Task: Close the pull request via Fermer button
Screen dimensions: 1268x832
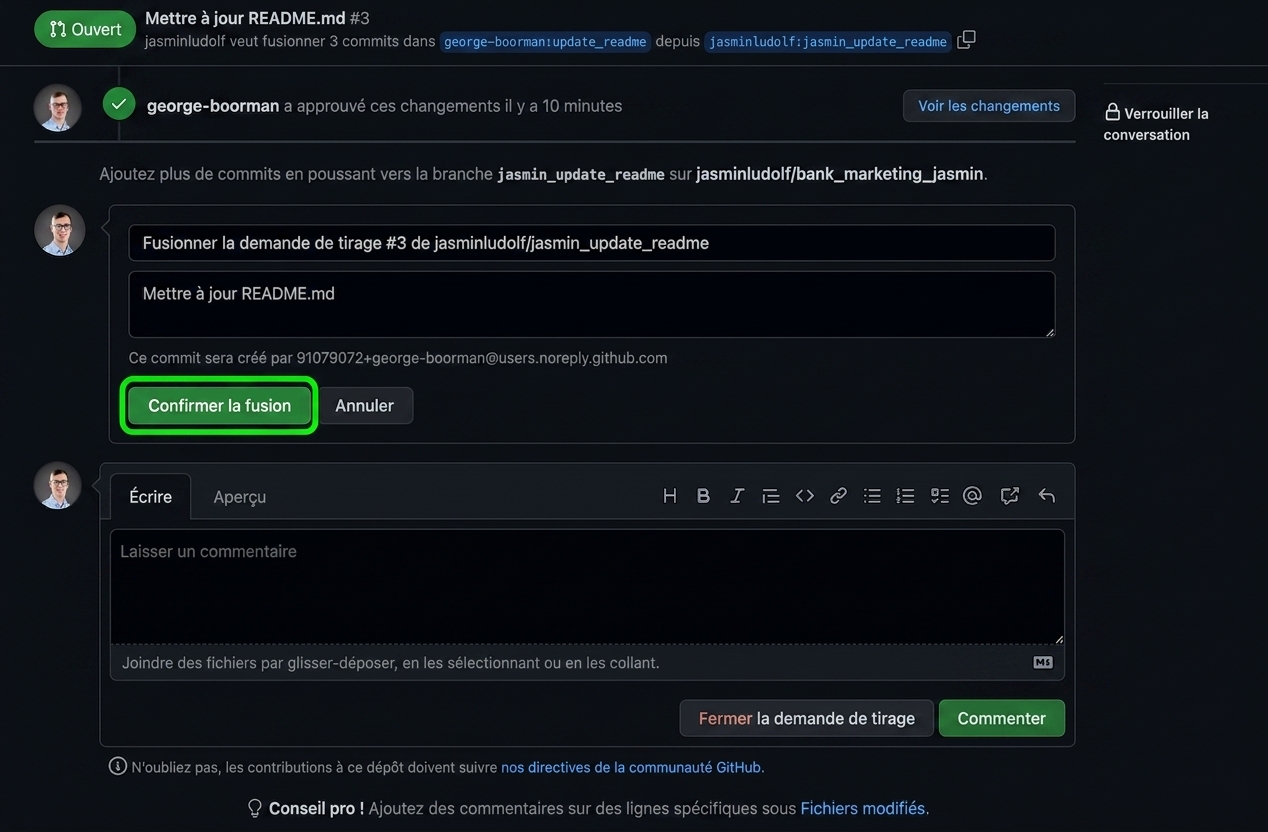Action: [x=806, y=718]
